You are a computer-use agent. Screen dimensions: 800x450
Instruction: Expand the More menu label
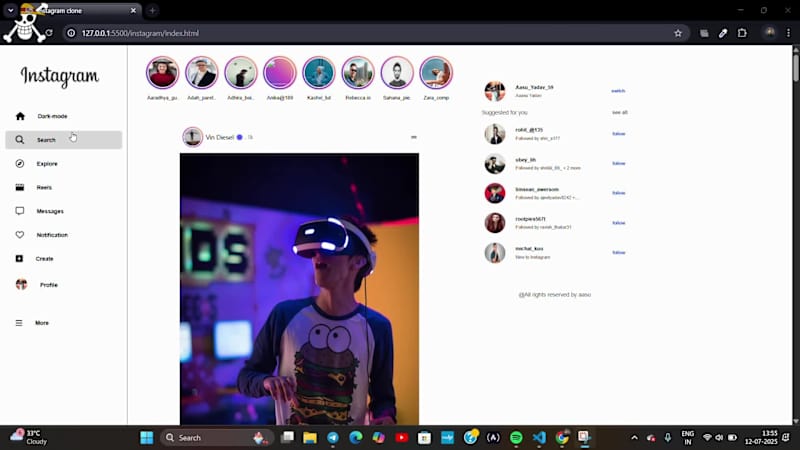coord(42,323)
